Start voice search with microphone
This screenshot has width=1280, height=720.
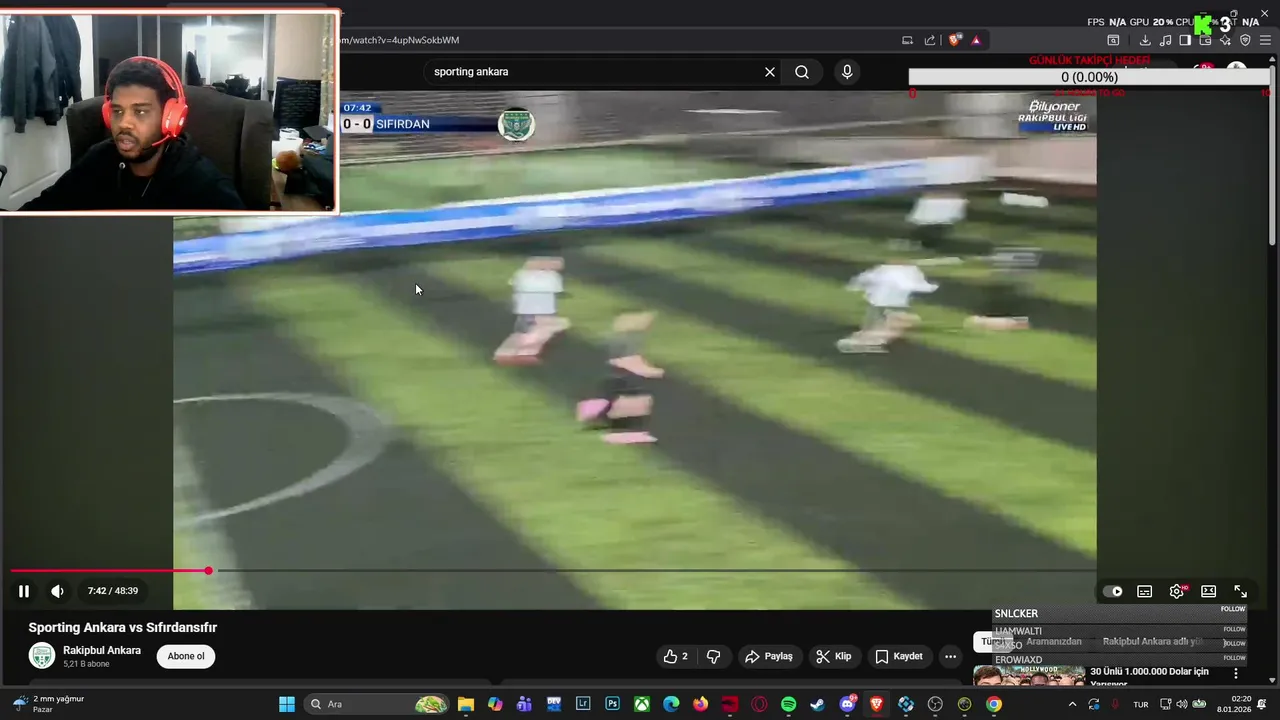(x=847, y=72)
